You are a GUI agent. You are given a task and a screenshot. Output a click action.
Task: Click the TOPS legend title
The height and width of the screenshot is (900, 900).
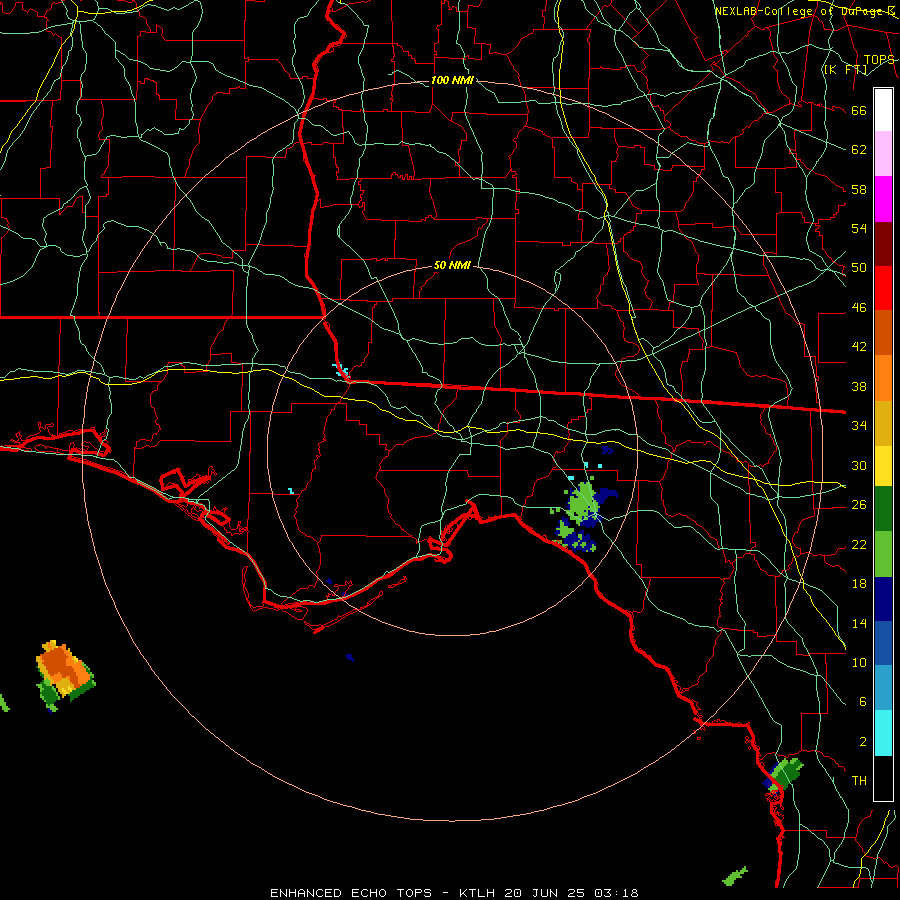pyautogui.click(x=879, y=59)
